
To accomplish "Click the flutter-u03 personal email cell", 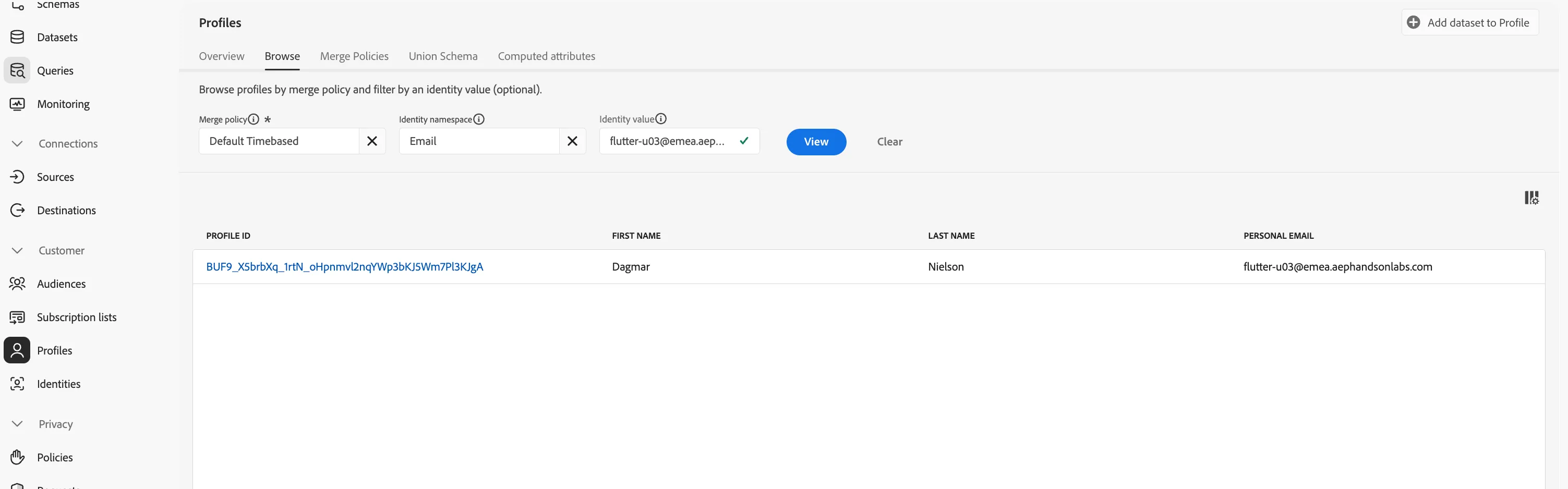I will pyautogui.click(x=1338, y=266).
